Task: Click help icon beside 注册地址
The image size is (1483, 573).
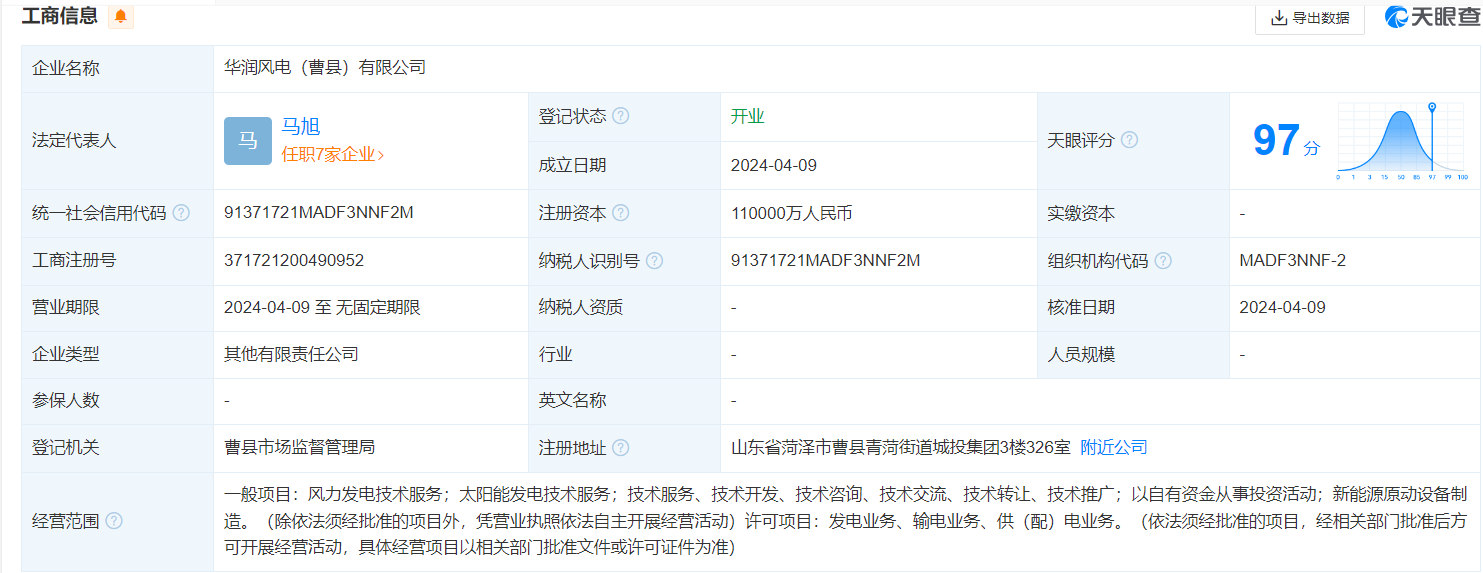Action: point(621,448)
